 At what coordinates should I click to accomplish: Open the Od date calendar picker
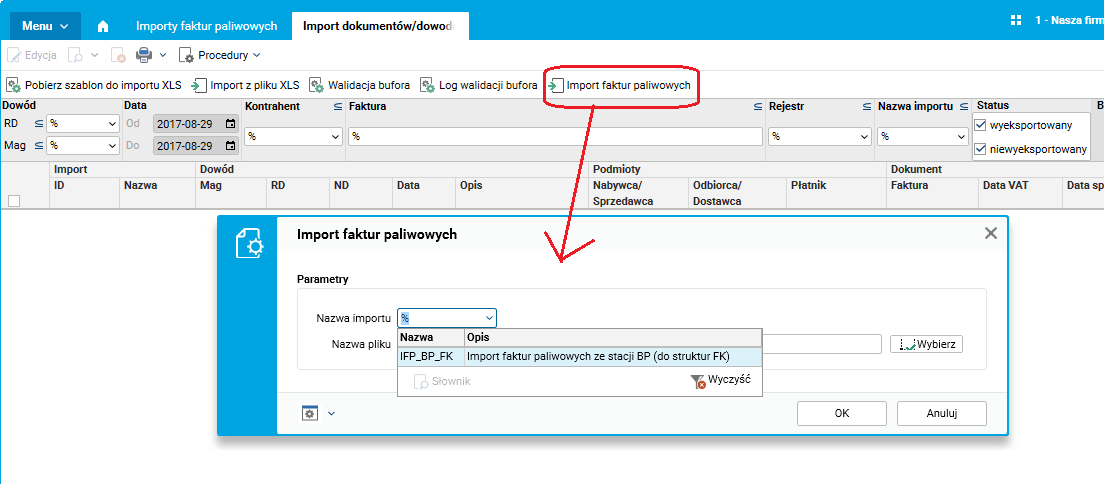click(230, 124)
